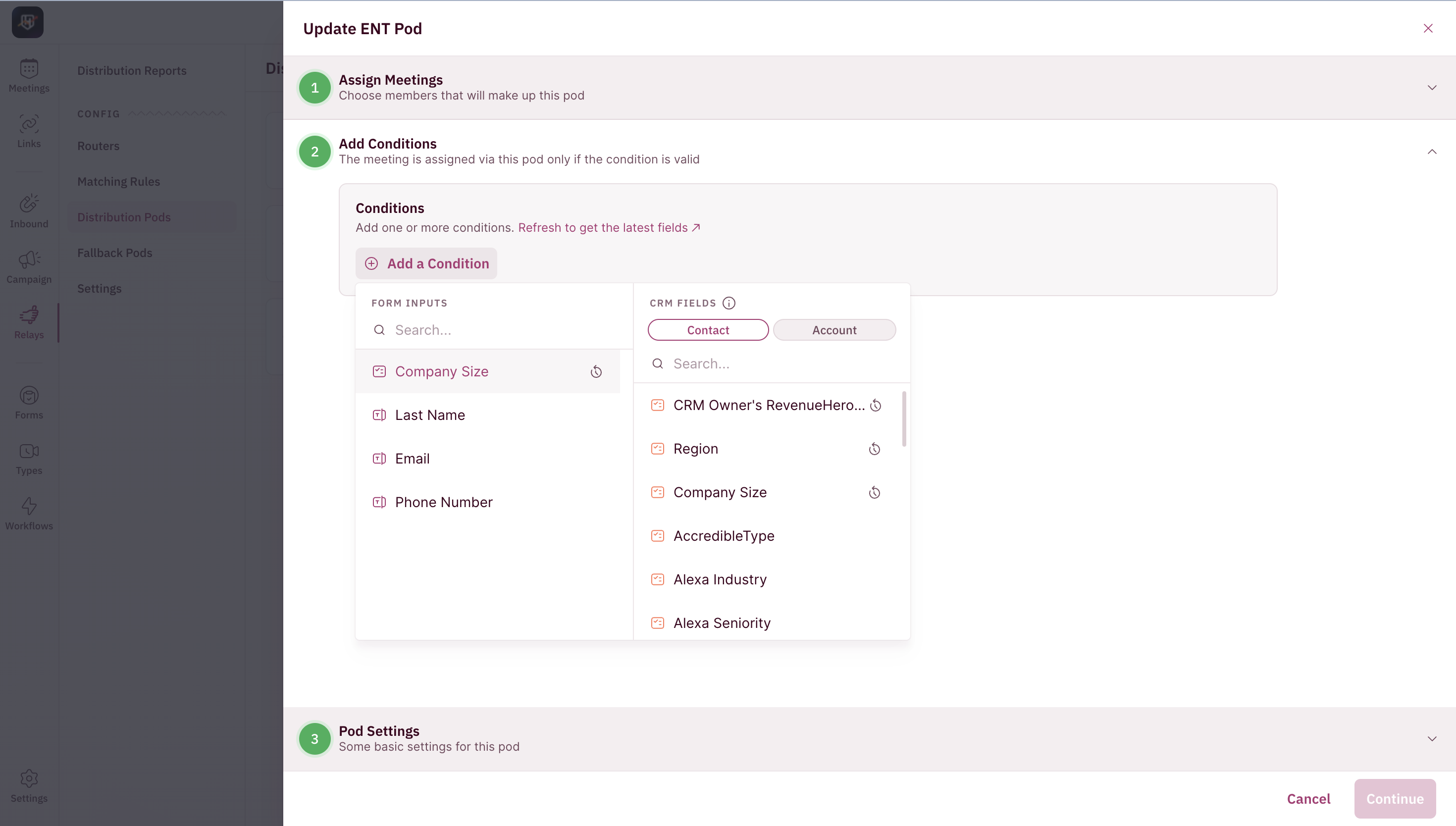Click history icon beside CRM Company Size

[x=875, y=492]
